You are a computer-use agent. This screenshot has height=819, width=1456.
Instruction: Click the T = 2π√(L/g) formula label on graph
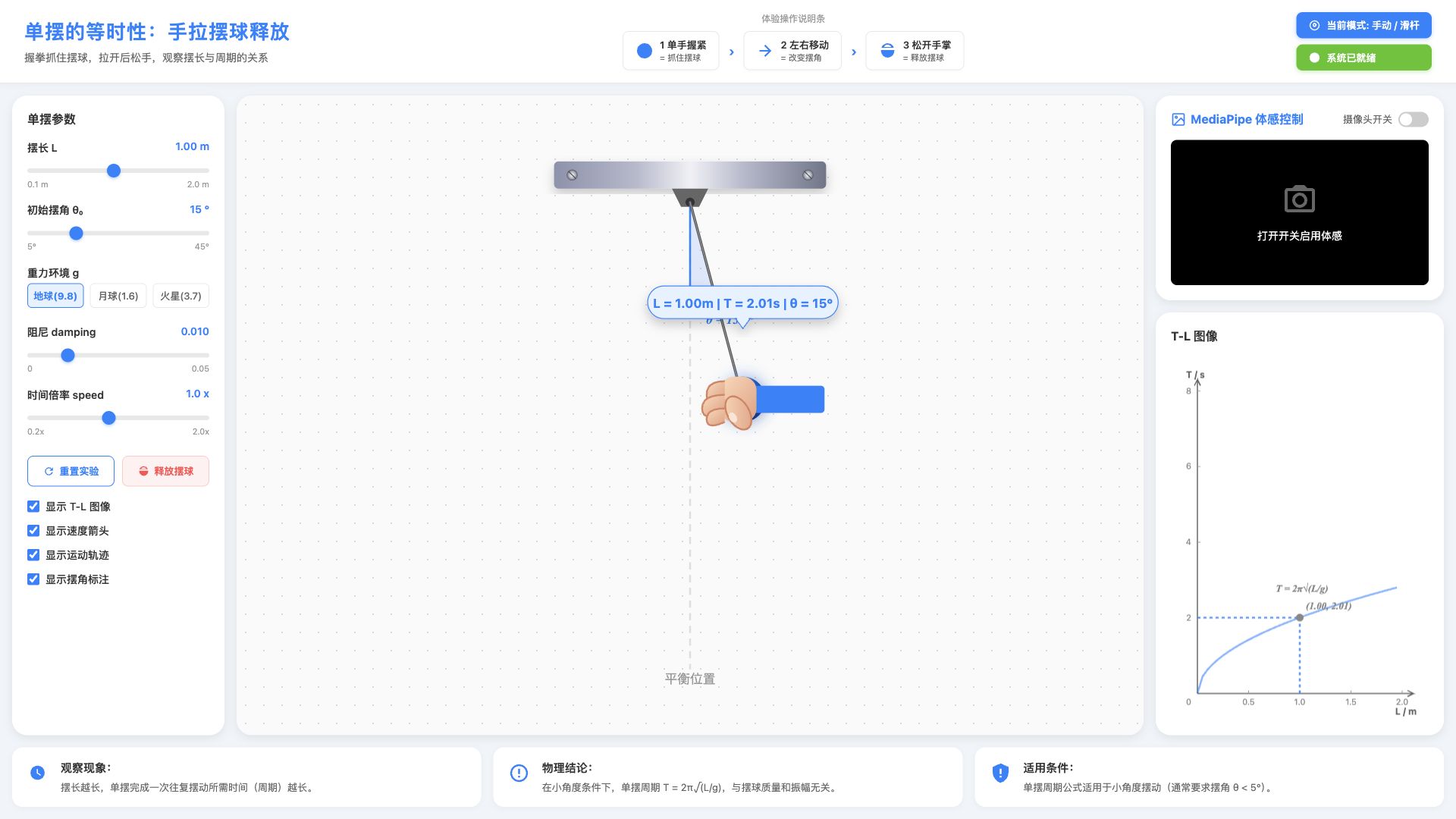1301,588
